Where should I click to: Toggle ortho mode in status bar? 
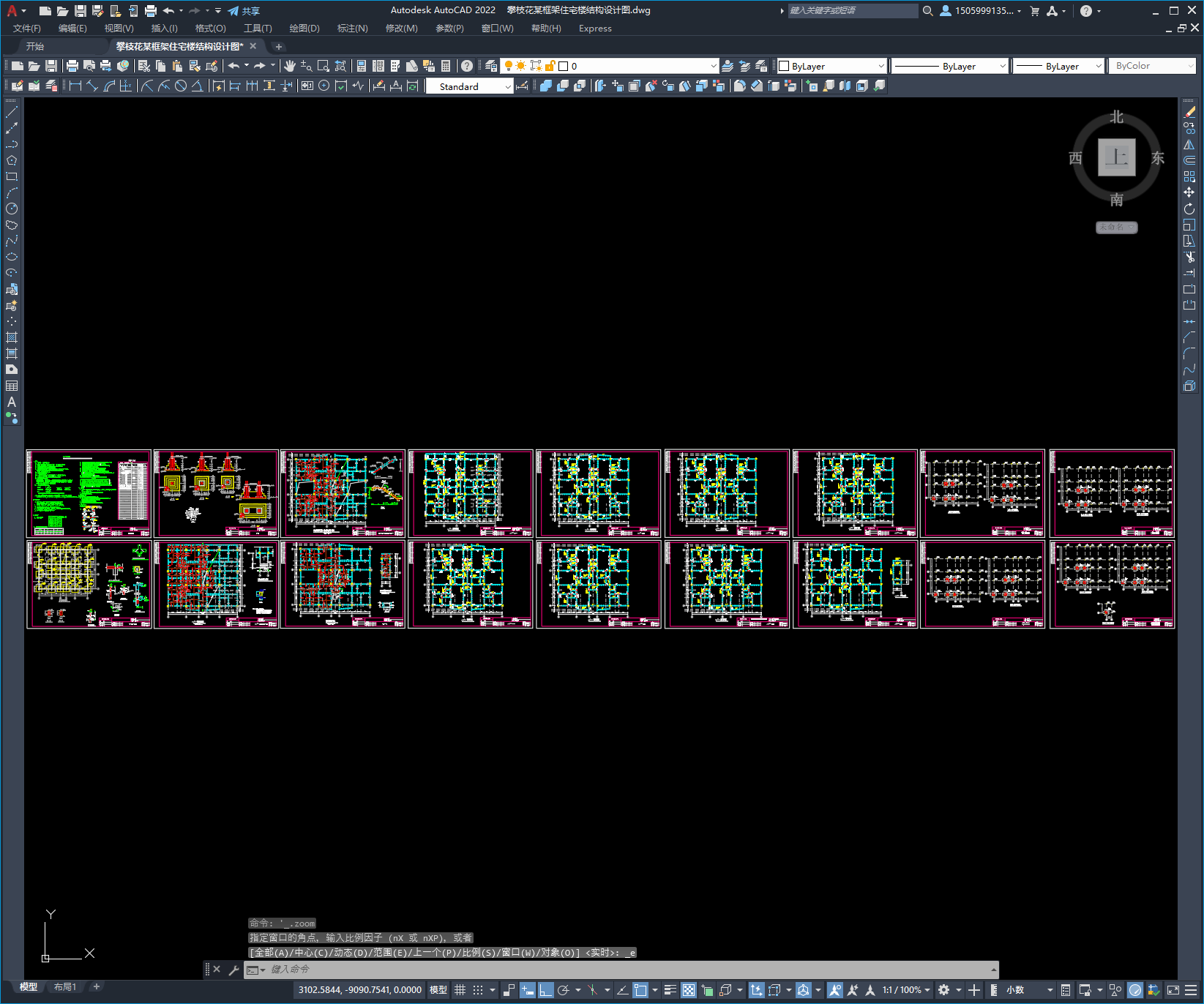click(546, 990)
